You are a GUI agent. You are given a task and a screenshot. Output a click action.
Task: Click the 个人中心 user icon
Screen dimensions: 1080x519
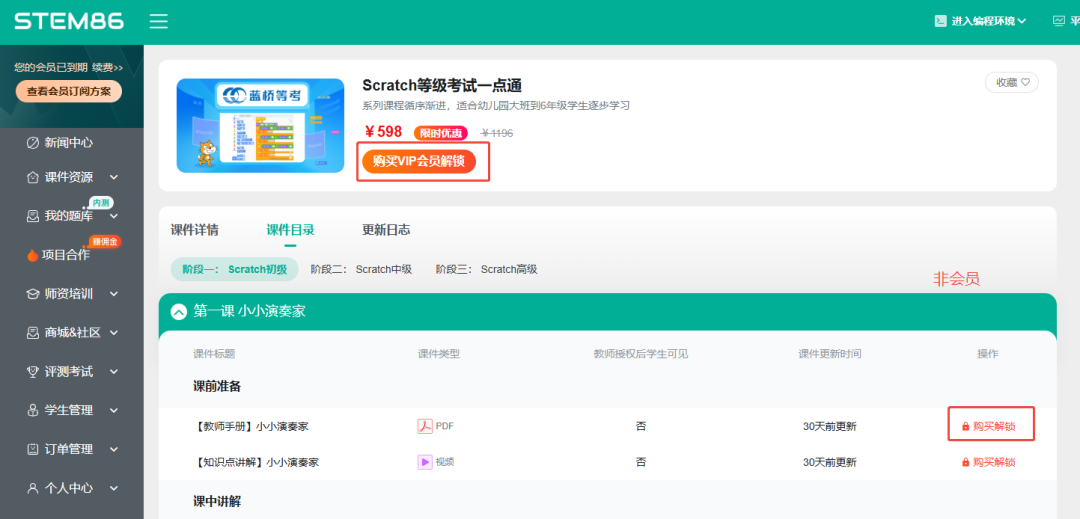32,488
